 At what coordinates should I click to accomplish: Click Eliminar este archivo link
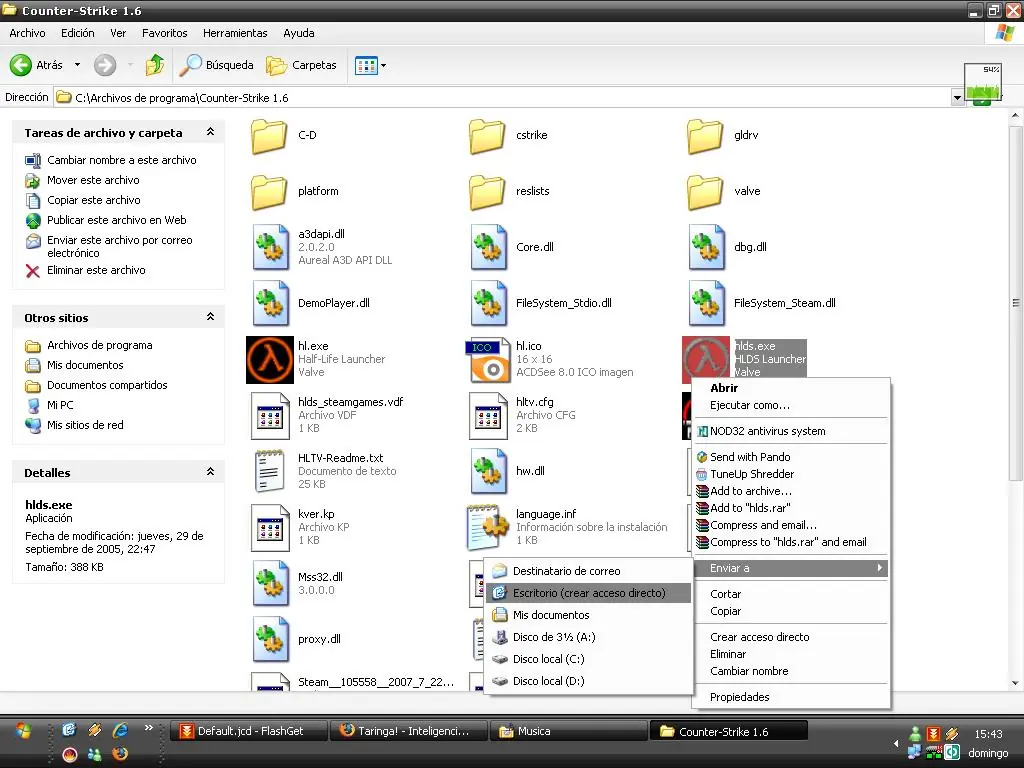coord(96,270)
